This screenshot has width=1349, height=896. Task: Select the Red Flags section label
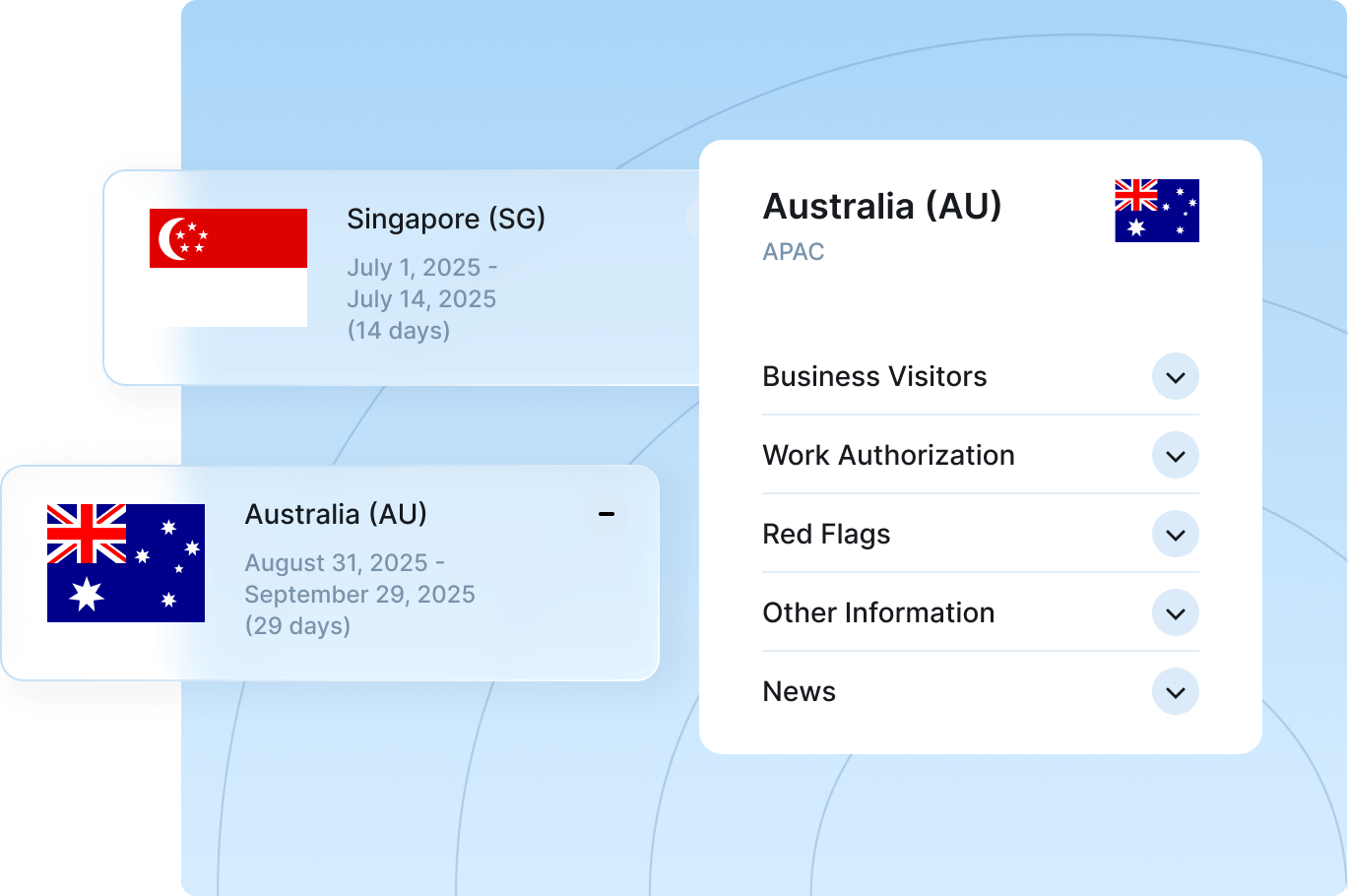(x=826, y=535)
